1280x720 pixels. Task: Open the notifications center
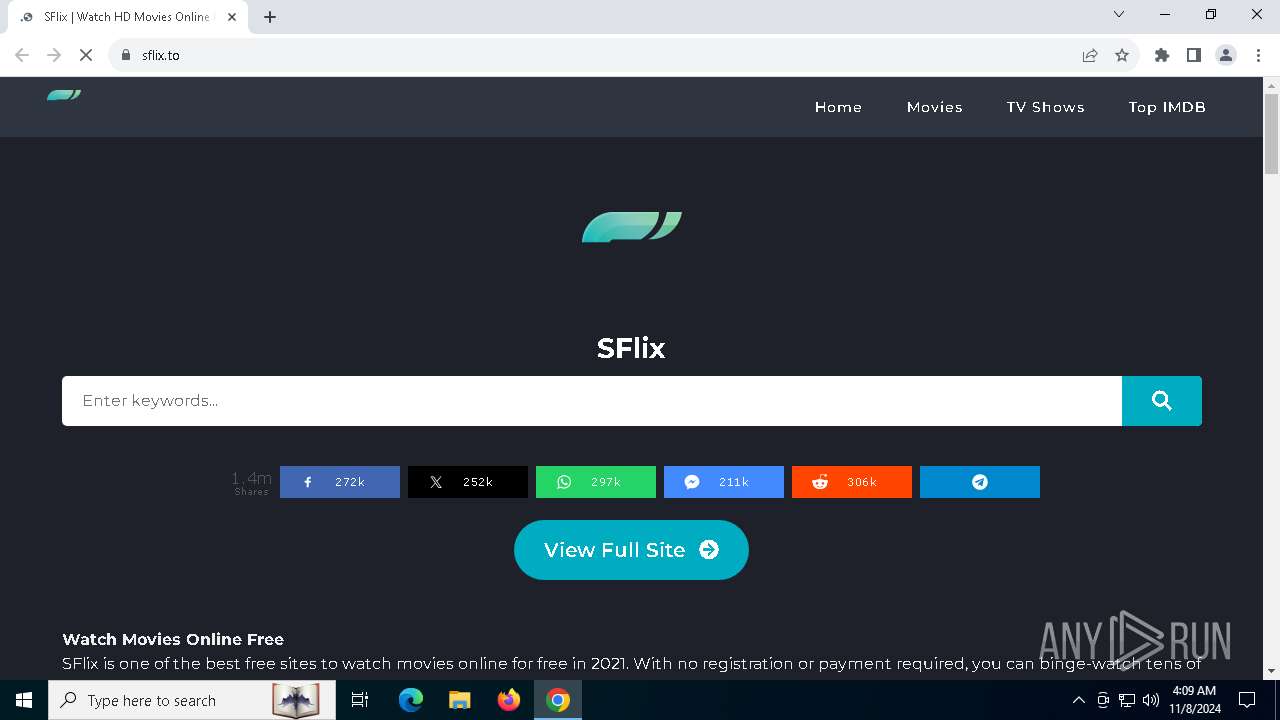[x=1247, y=700]
